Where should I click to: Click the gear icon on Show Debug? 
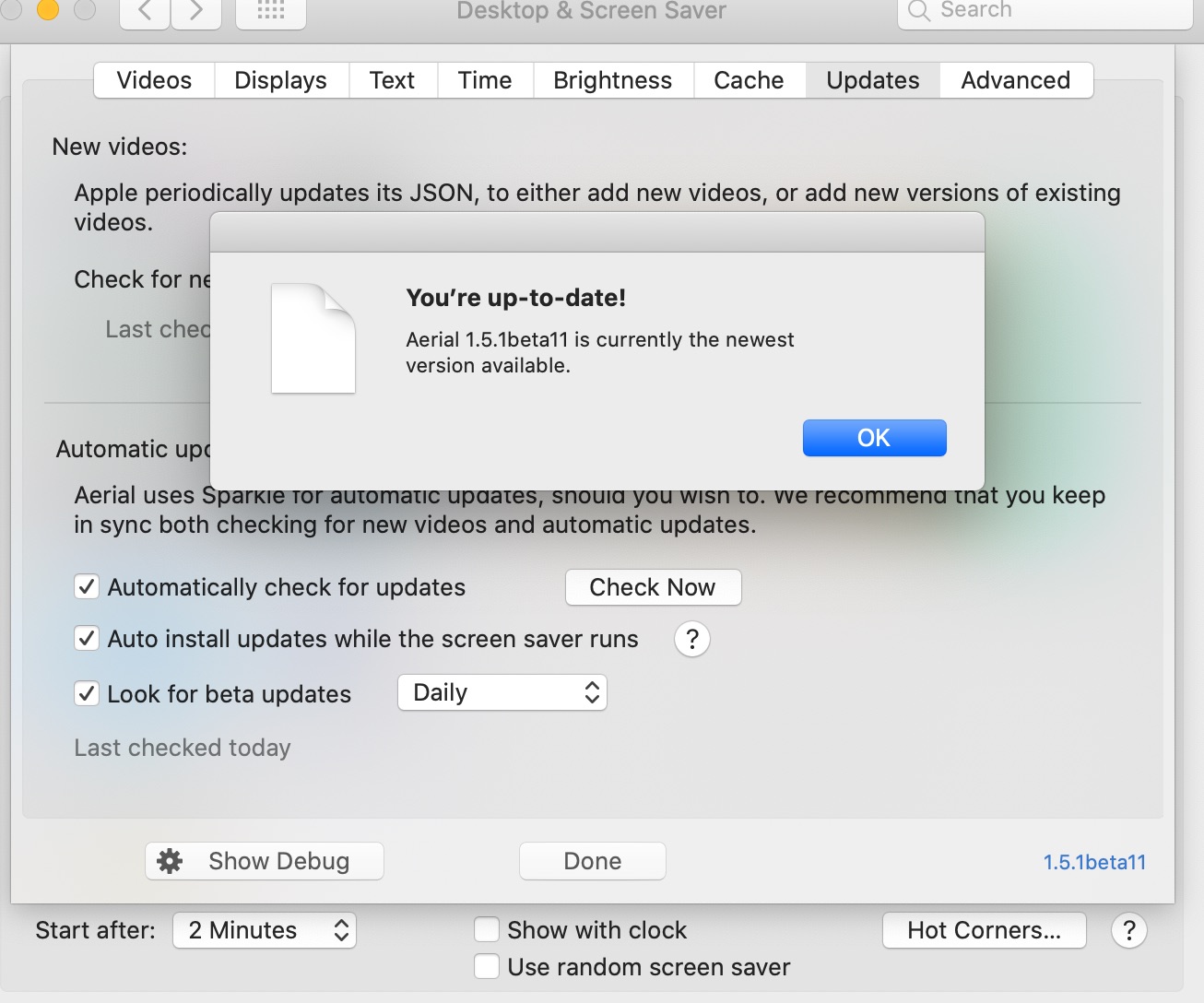click(x=170, y=861)
